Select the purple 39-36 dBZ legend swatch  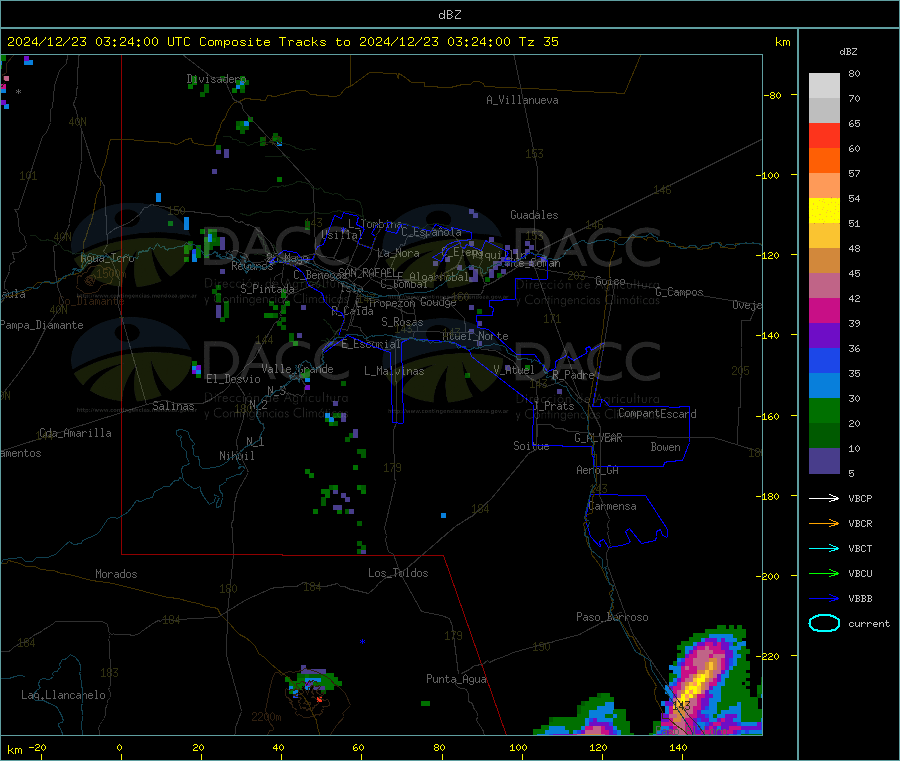point(824,336)
